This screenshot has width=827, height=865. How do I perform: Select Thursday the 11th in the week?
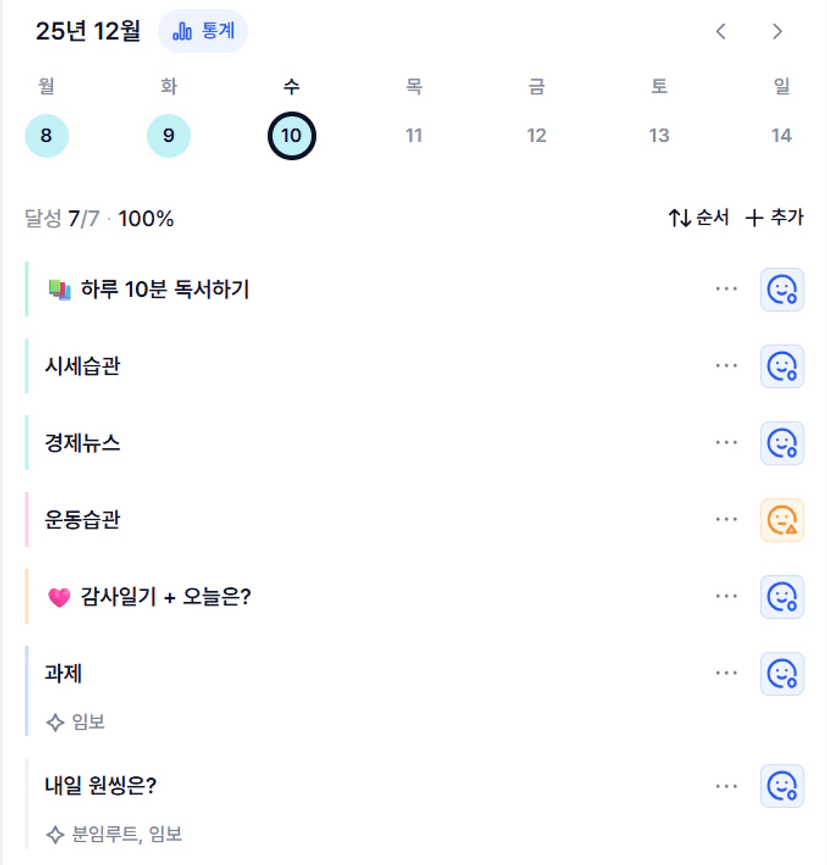[x=414, y=136]
